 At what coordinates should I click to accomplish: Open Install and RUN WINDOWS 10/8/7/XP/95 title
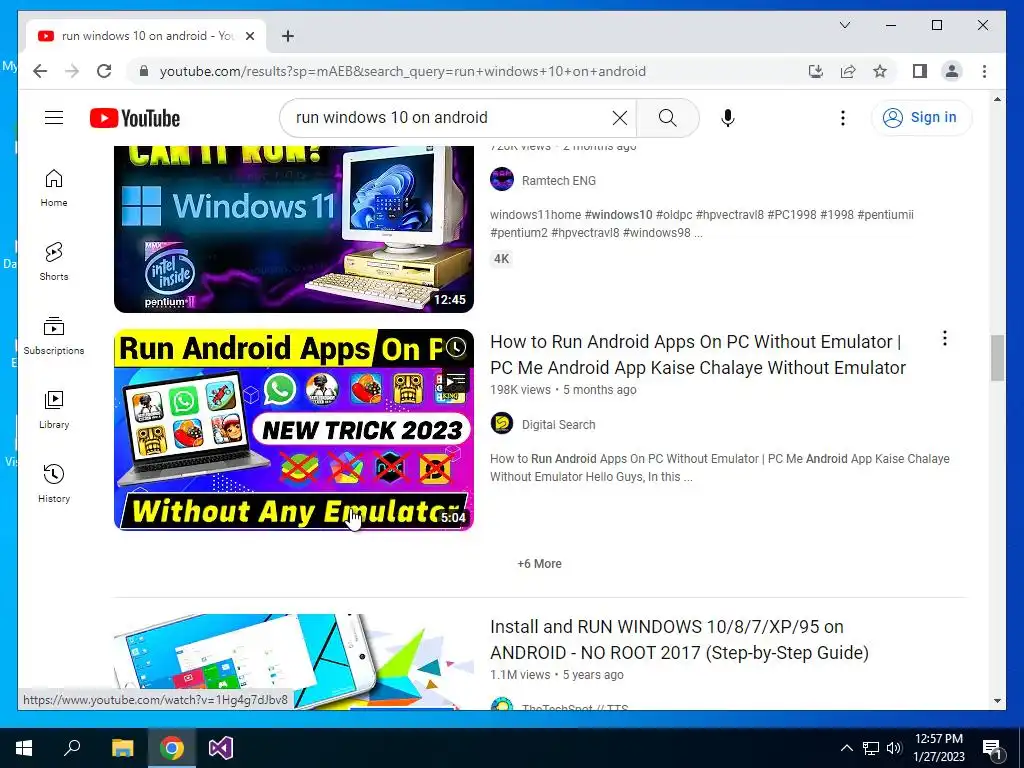tap(679, 639)
